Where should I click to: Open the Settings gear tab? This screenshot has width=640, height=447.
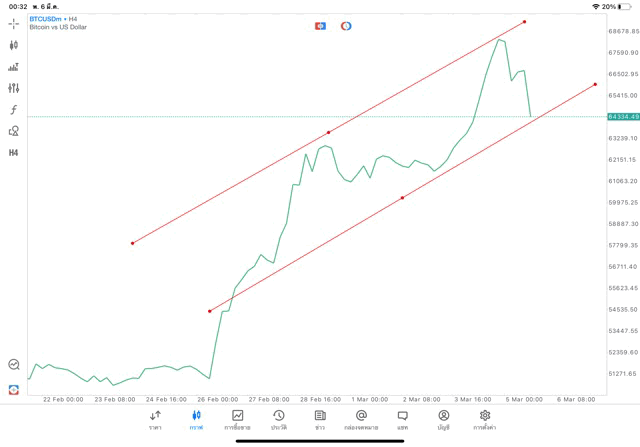click(485, 418)
